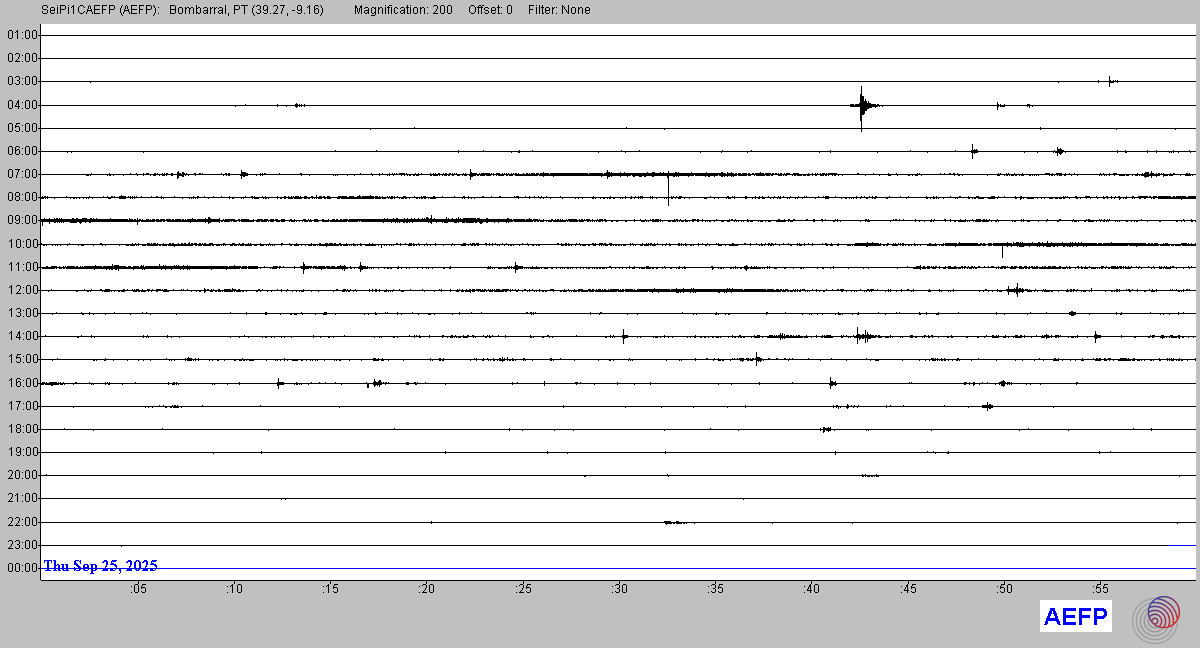Click the tall spike on the 08:00 trace
This screenshot has width=1200, height=648.
point(668,190)
